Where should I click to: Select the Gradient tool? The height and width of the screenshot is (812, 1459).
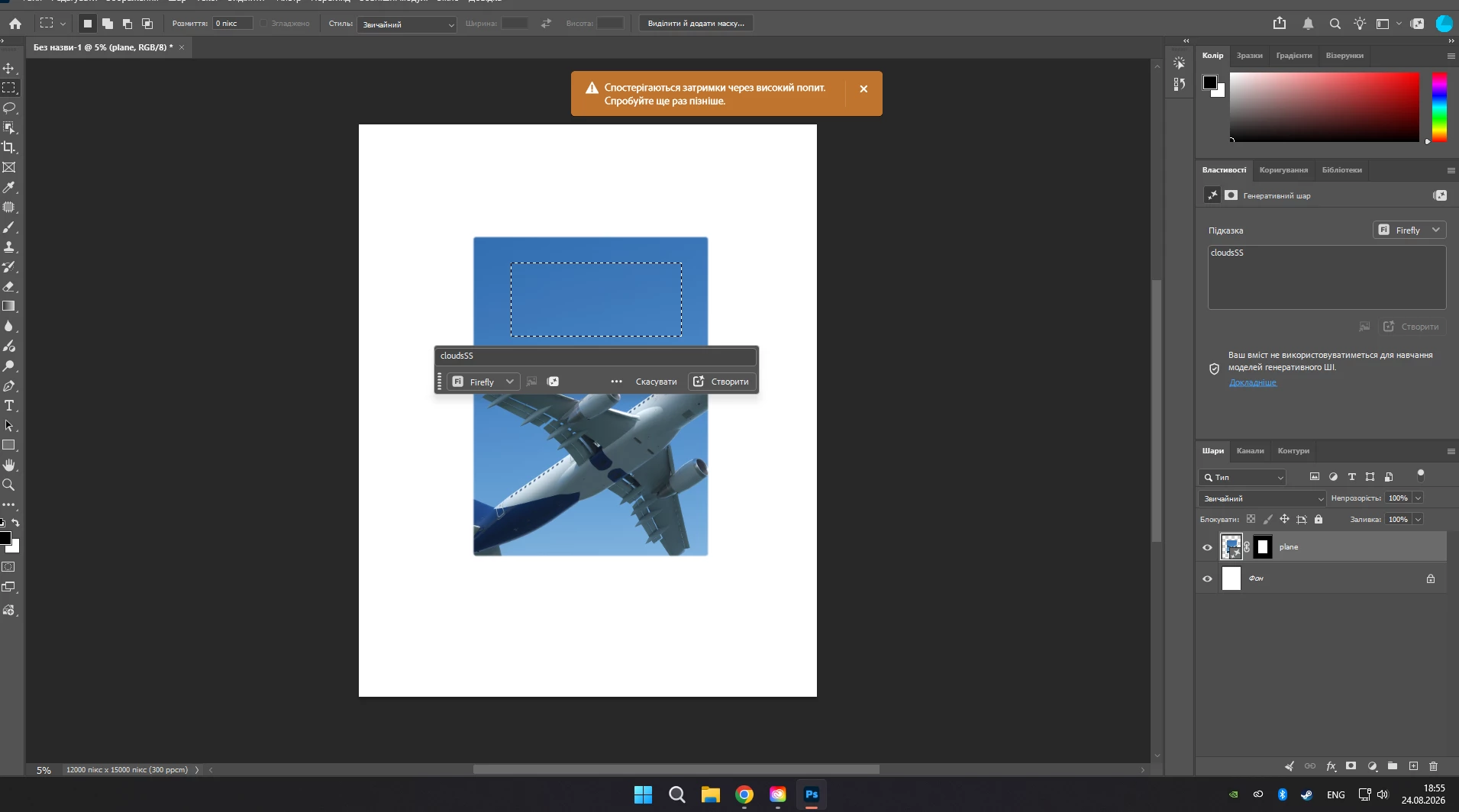click(x=9, y=306)
